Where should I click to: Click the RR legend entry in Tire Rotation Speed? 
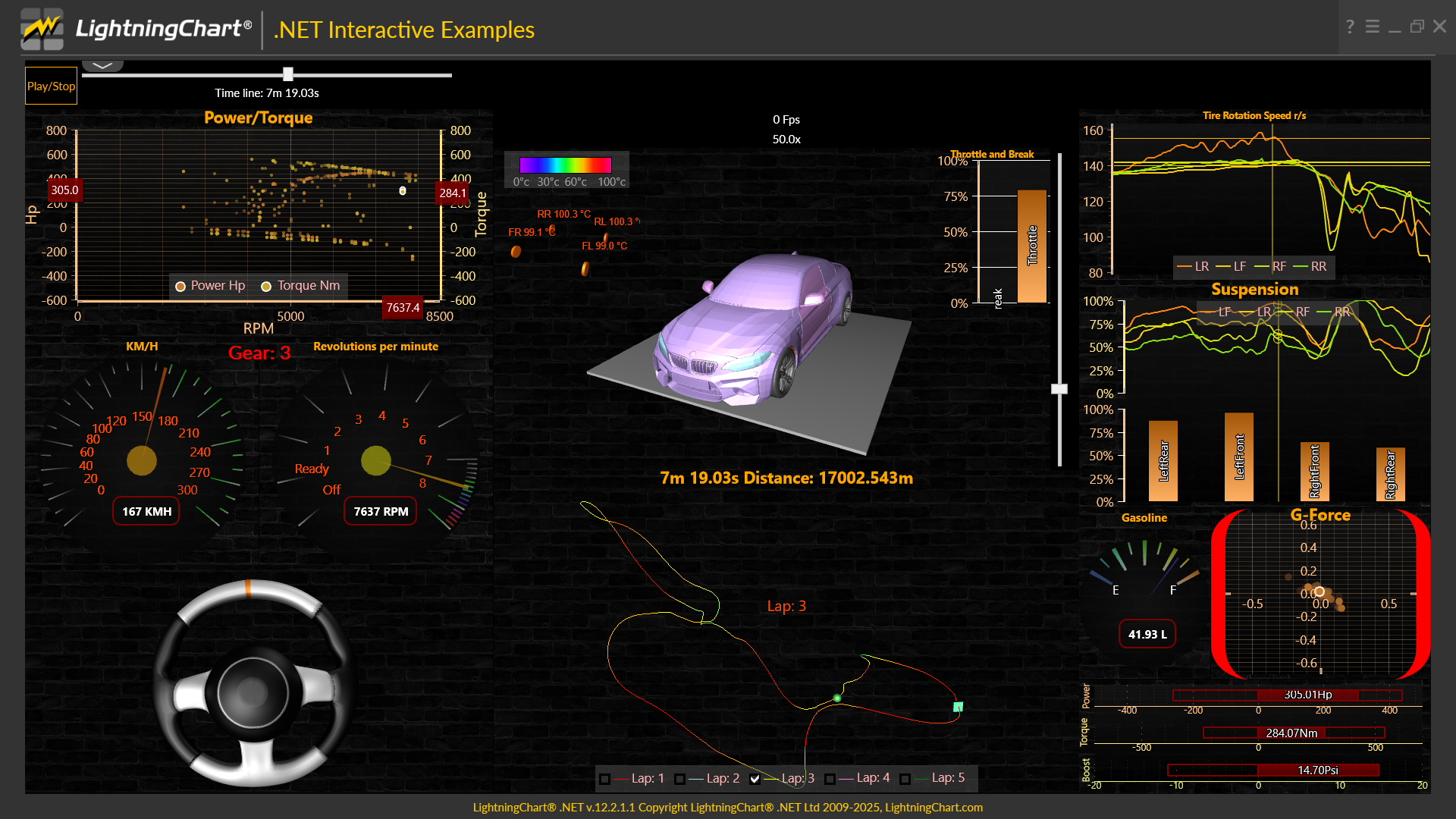[x=1310, y=267]
